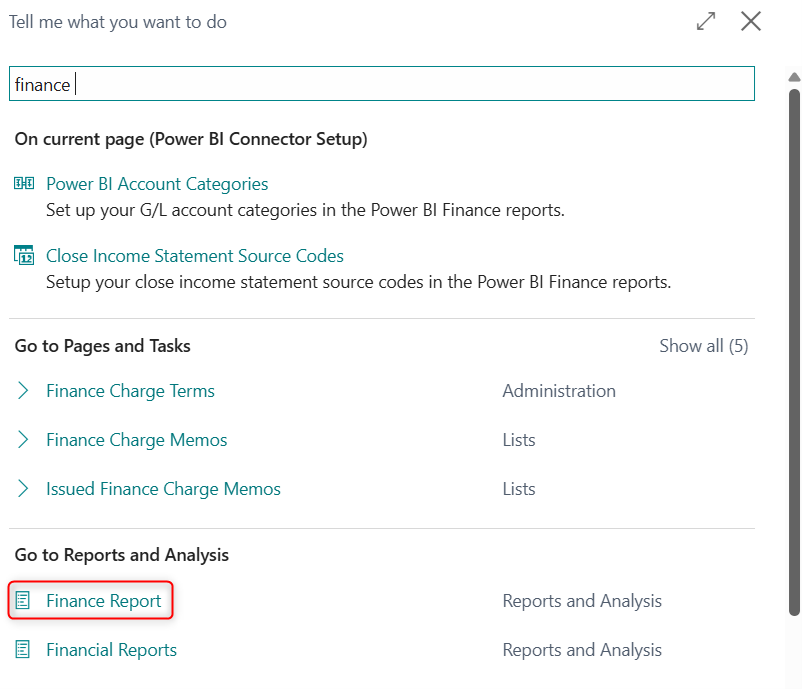802x689 pixels.
Task: Expand the search dialog to full size
Action: click(x=706, y=21)
